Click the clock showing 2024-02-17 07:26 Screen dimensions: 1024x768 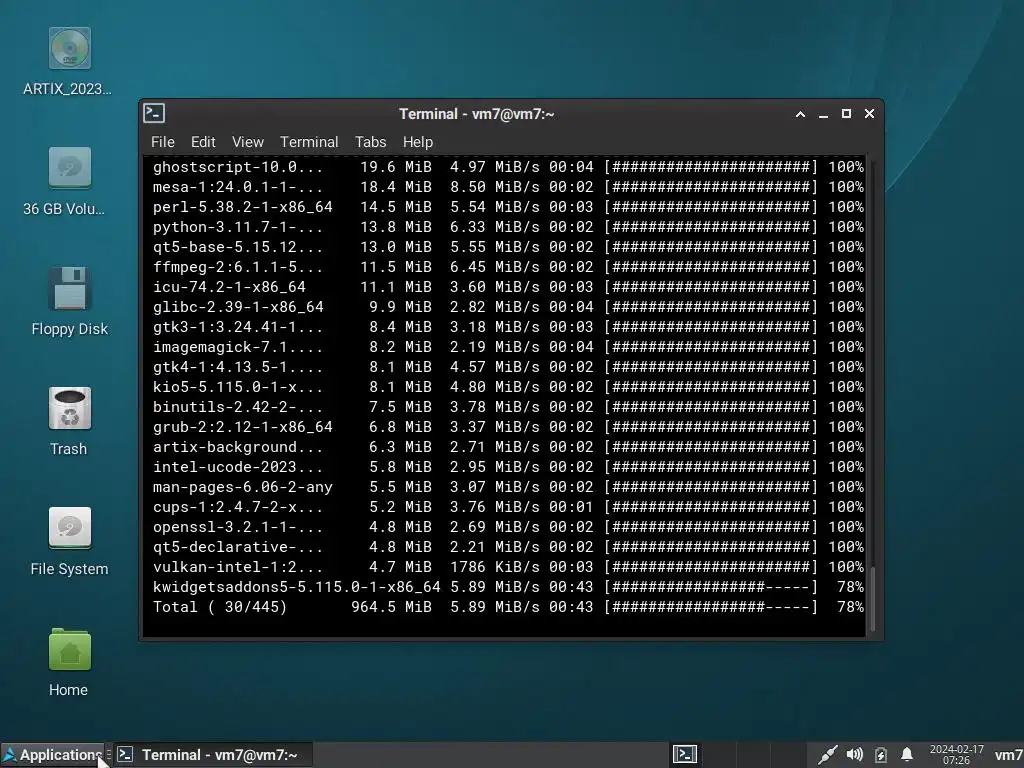[x=956, y=754]
